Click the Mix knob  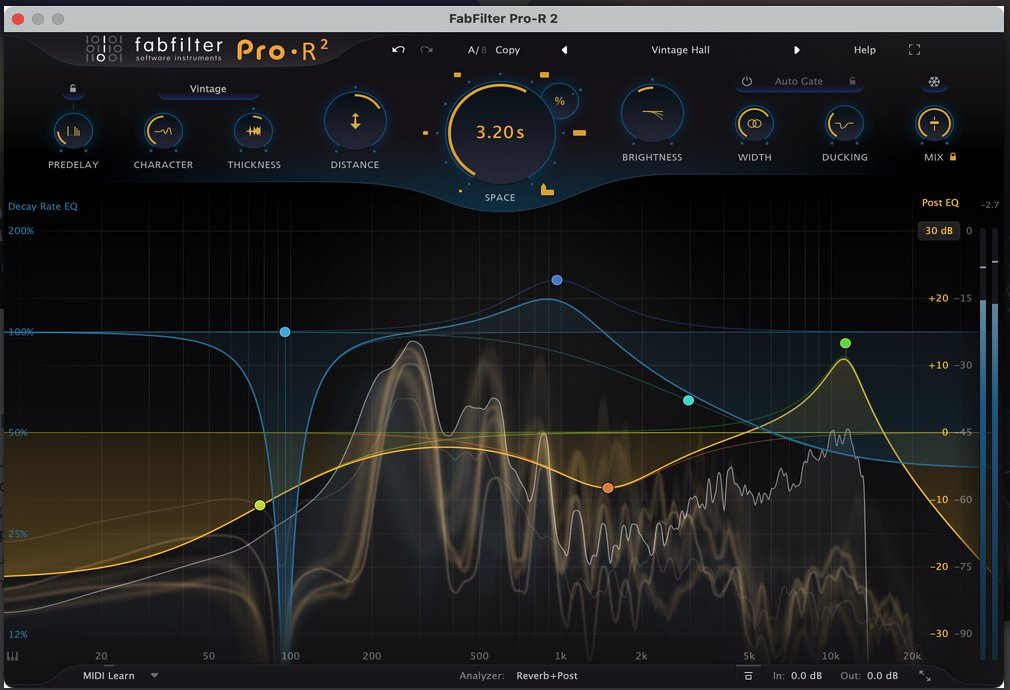point(934,124)
